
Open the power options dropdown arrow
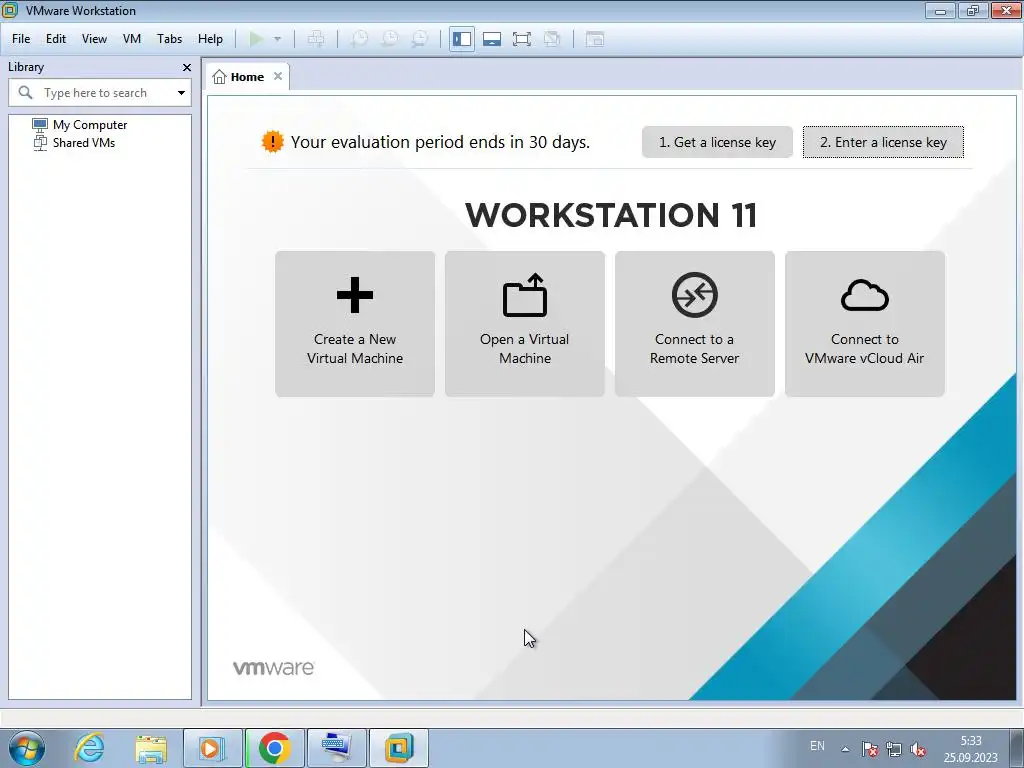coord(278,39)
